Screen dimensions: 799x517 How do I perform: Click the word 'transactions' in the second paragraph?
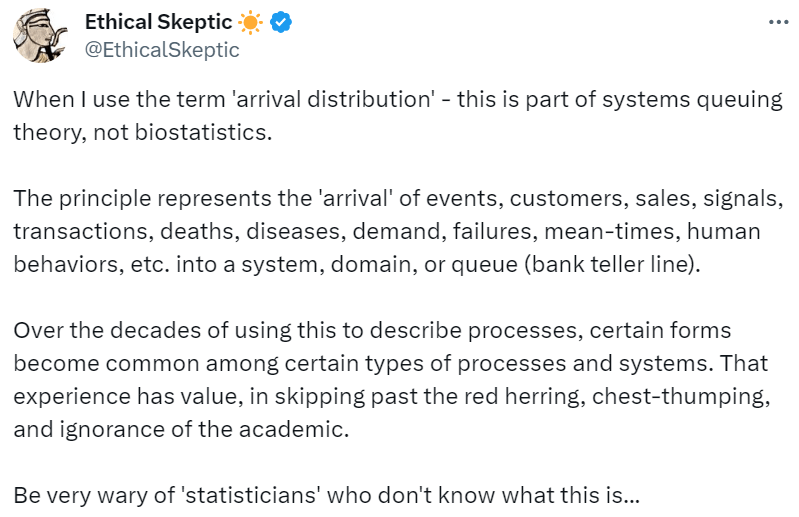pyautogui.click(x=73, y=230)
